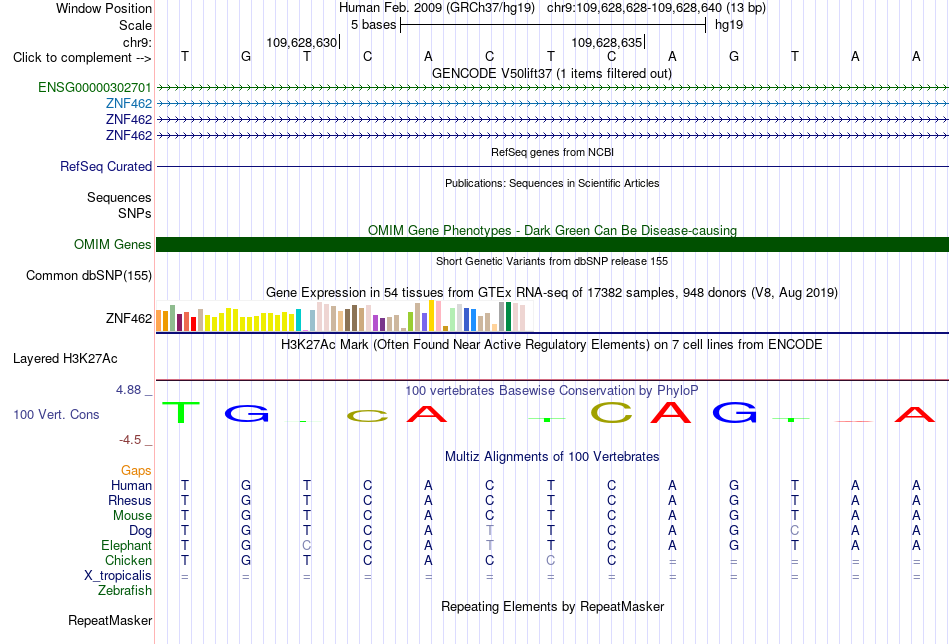Image resolution: width=950 pixels, height=644 pixels.
Task: Click the dark green GTEx expression bar
Action: [508, 316]
